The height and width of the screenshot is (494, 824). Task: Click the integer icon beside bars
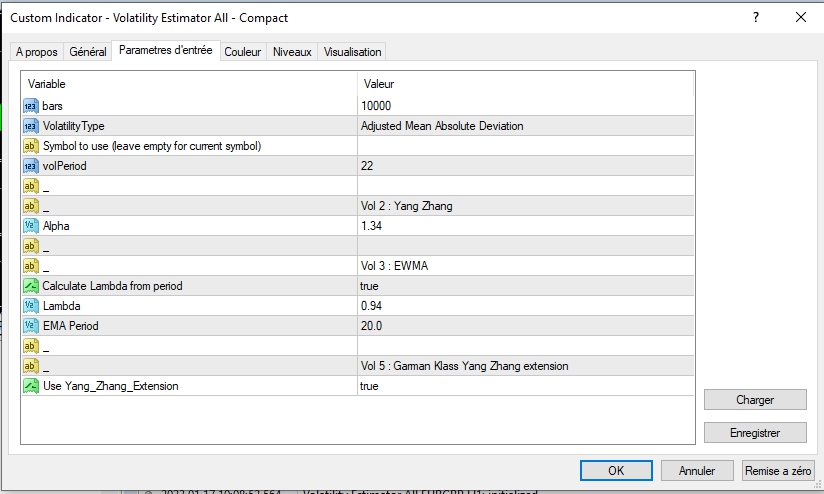click(x=30, y=106)
